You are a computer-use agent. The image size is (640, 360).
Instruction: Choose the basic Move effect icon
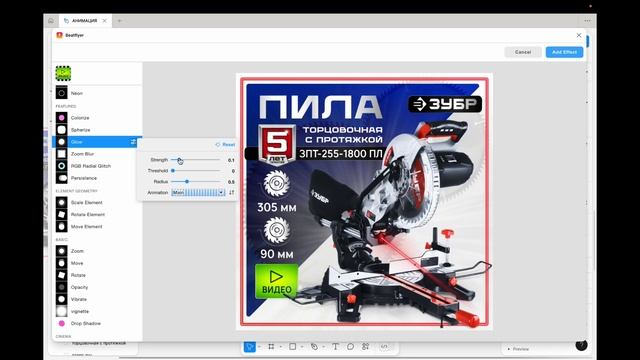pos(62,263)
